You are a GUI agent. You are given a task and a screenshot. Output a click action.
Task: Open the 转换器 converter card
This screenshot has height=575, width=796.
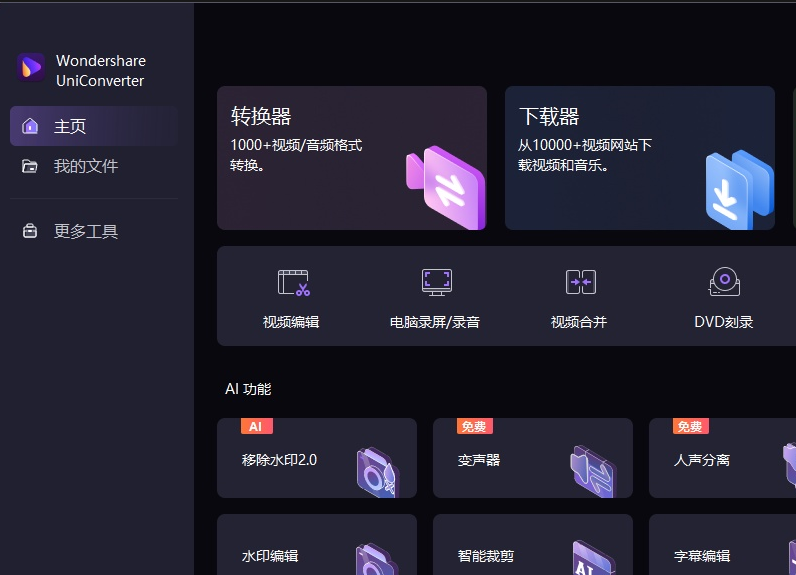point(352,158)
